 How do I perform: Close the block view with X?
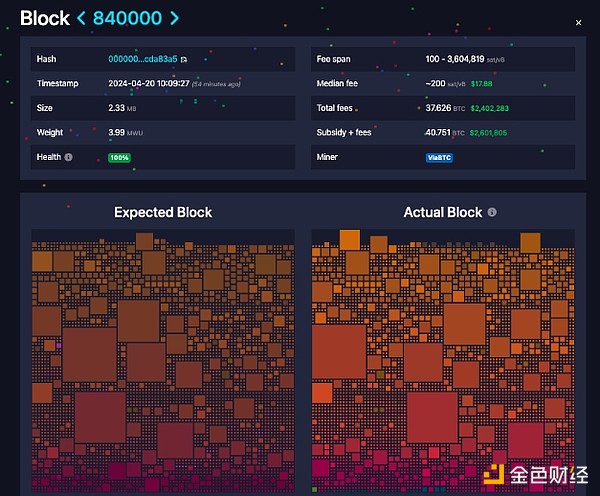coord(578,22)
